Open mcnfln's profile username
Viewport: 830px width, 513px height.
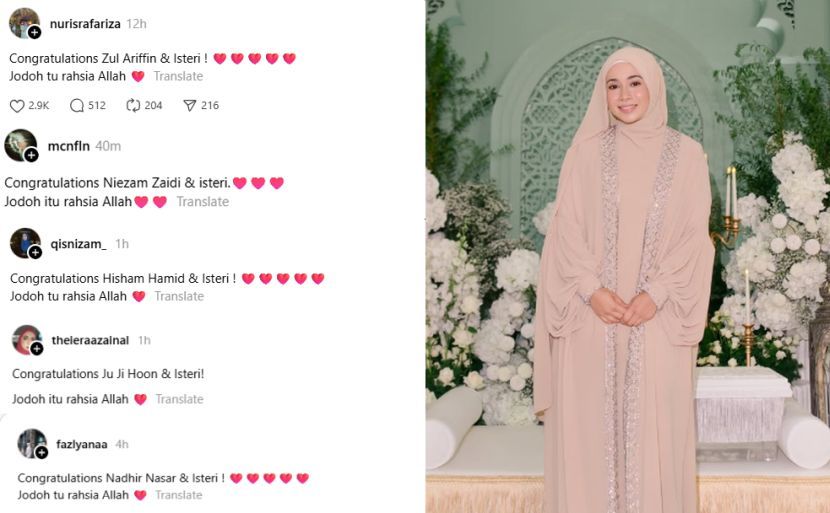coord(69,146)
